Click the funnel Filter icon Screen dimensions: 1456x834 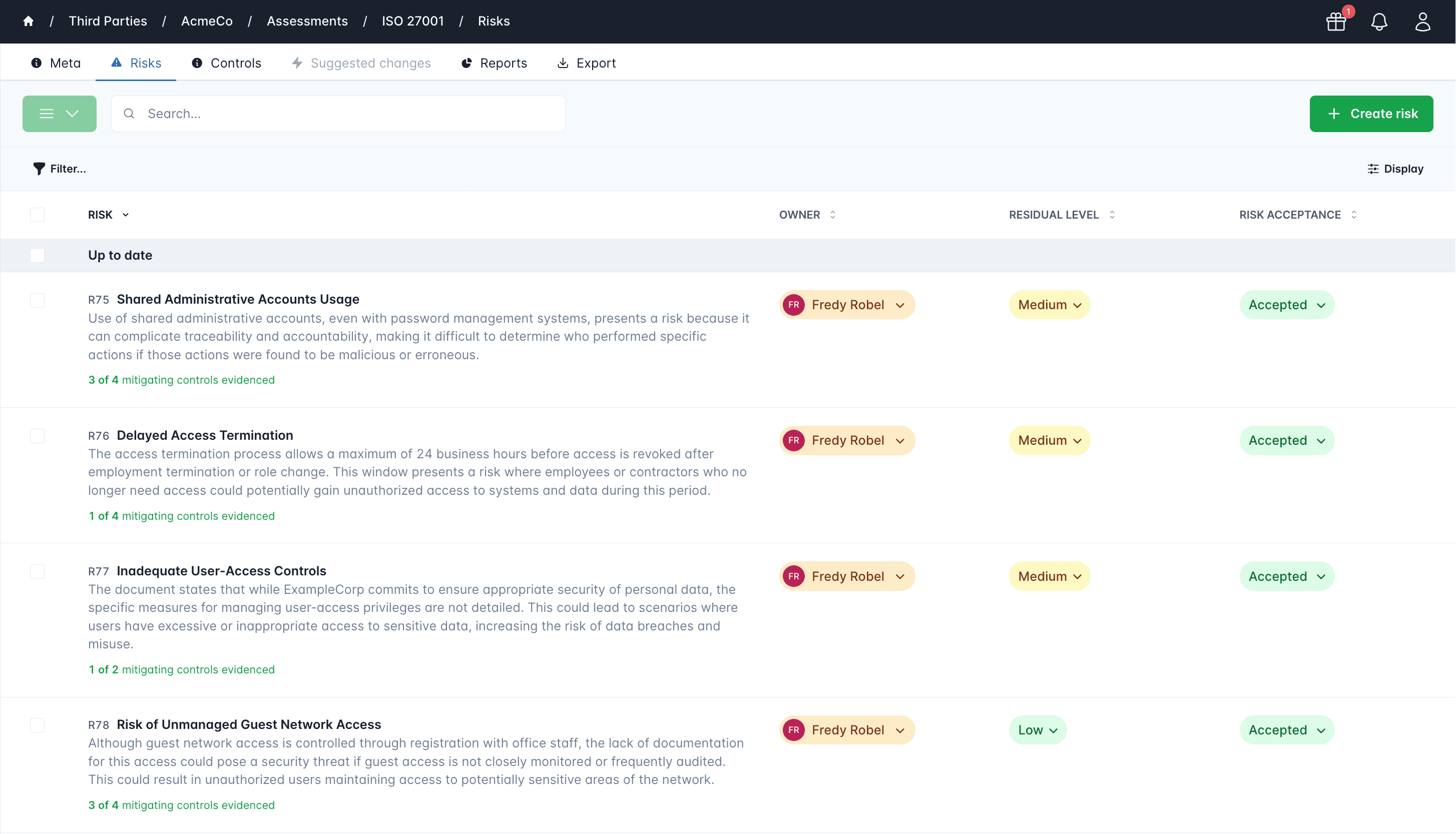tap(39, 169)
